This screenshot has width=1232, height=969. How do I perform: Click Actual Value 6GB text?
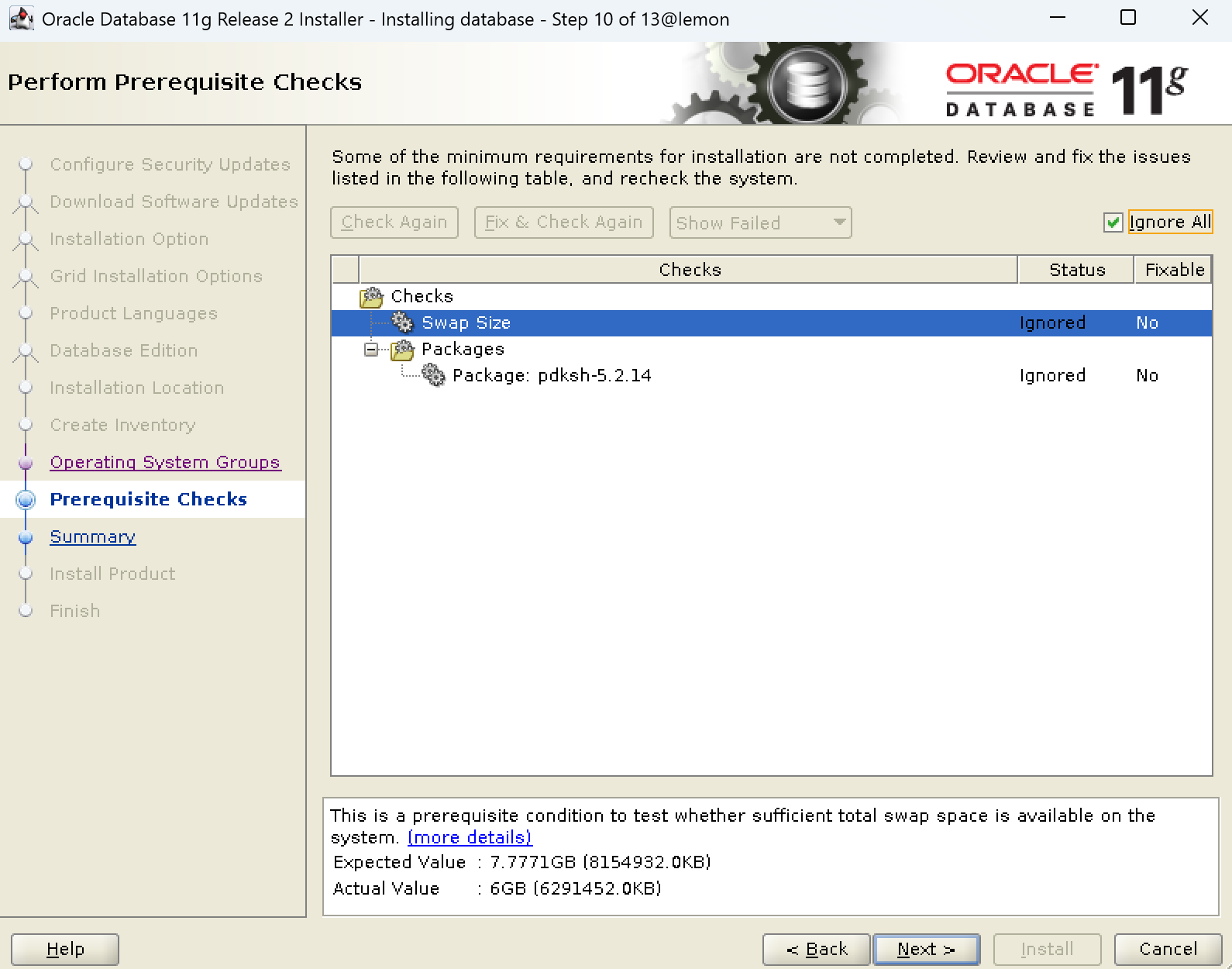pyautogui.click(x=576, y=889)
